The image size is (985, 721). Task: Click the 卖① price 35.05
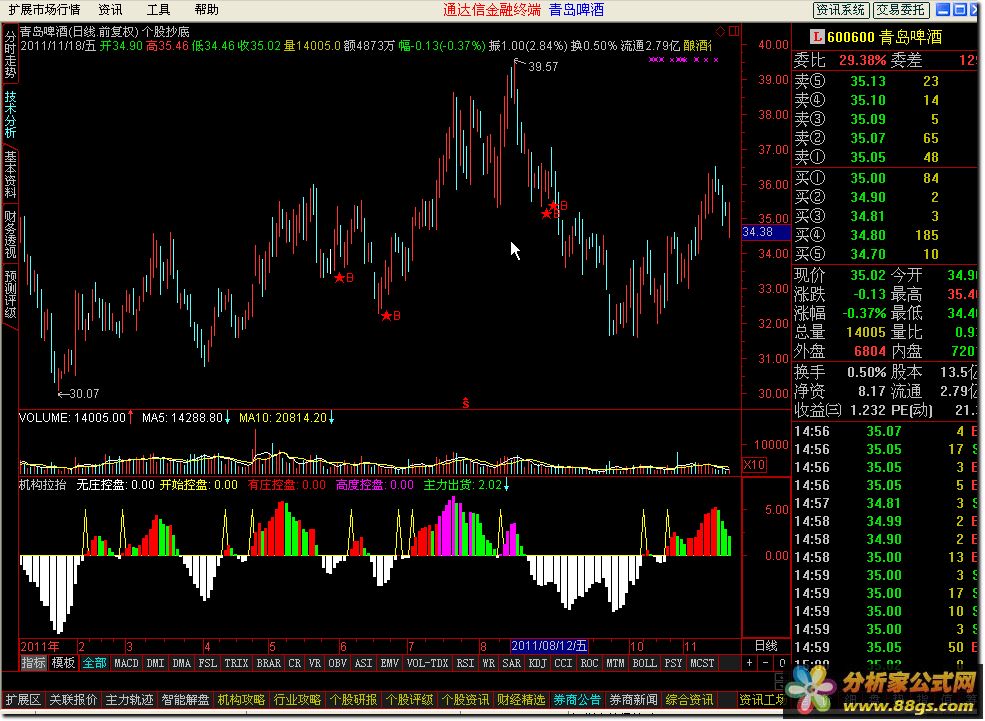click(868, 157)
